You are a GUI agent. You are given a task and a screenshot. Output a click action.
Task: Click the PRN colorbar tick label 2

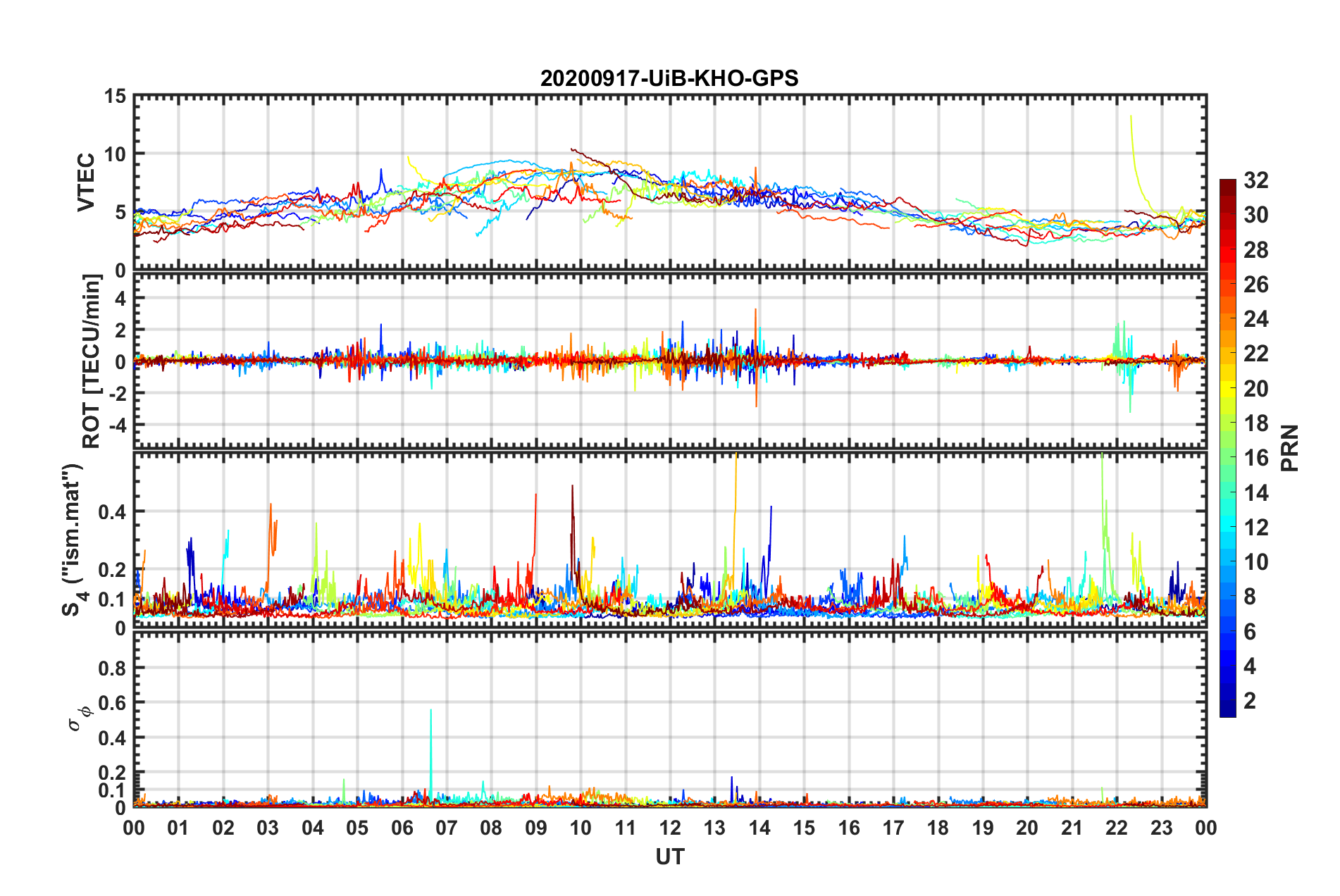click(1250, 701)
